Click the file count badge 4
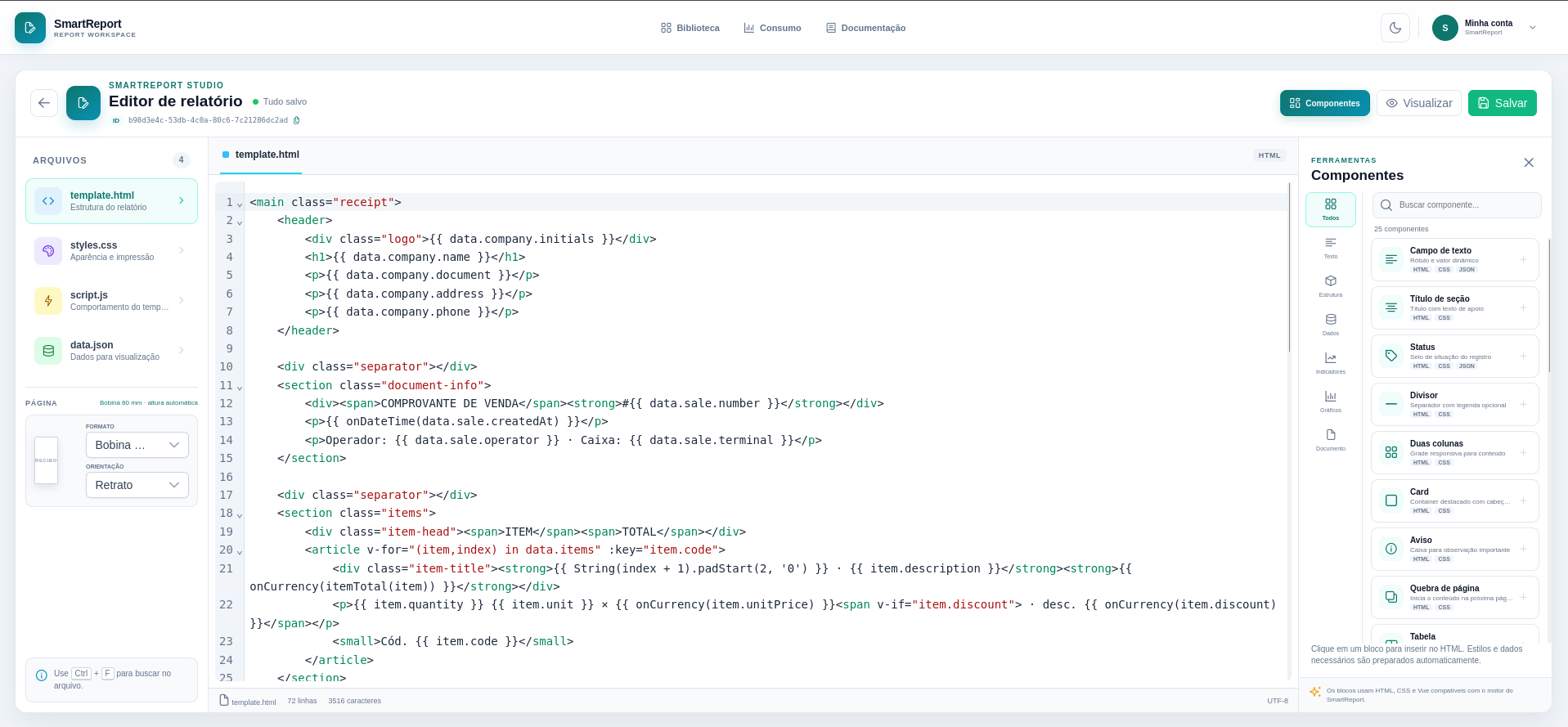Screen dimensions: 1568x727 tap(182, 160)
